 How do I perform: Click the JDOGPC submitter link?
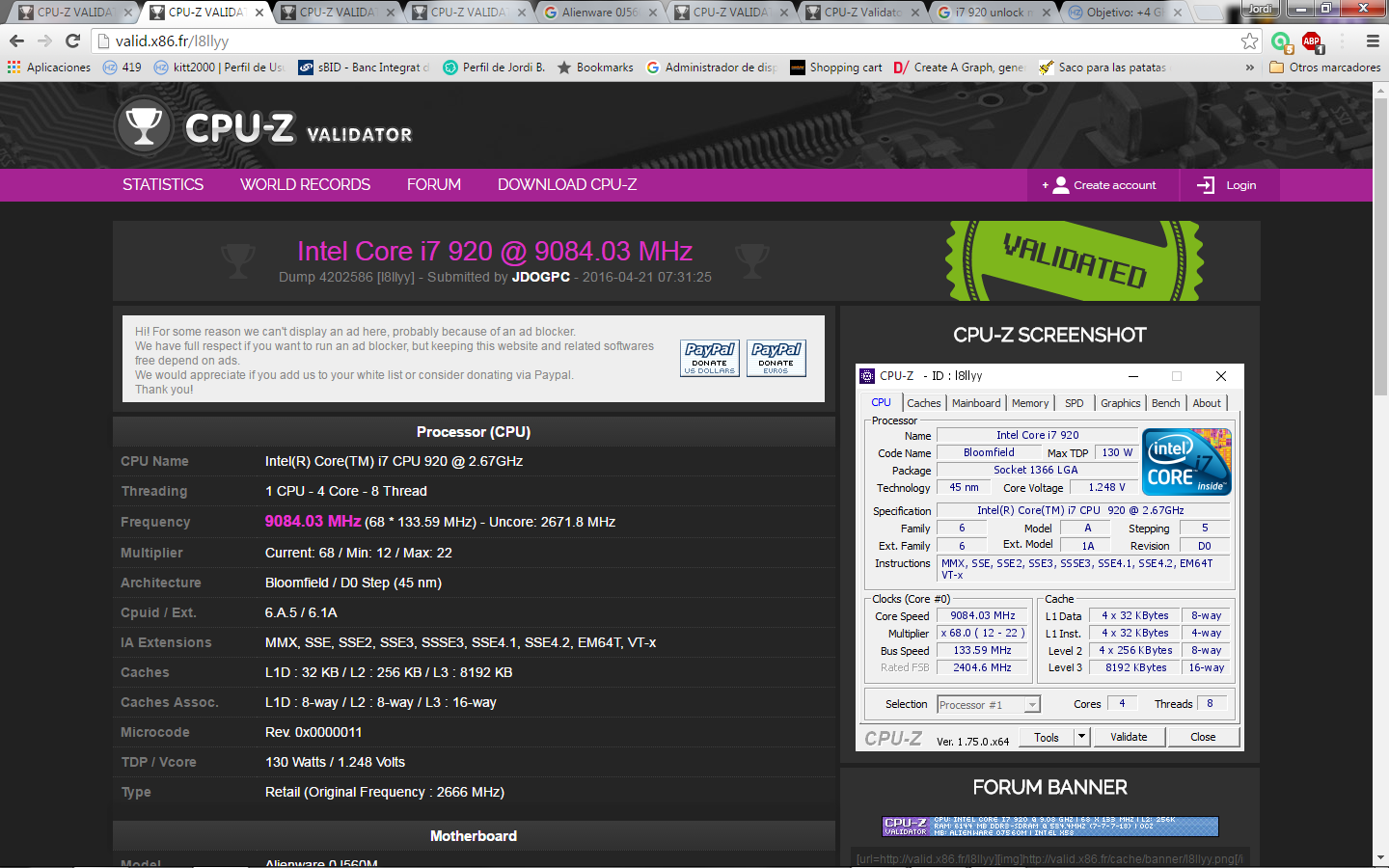click(x=541, y=277)
